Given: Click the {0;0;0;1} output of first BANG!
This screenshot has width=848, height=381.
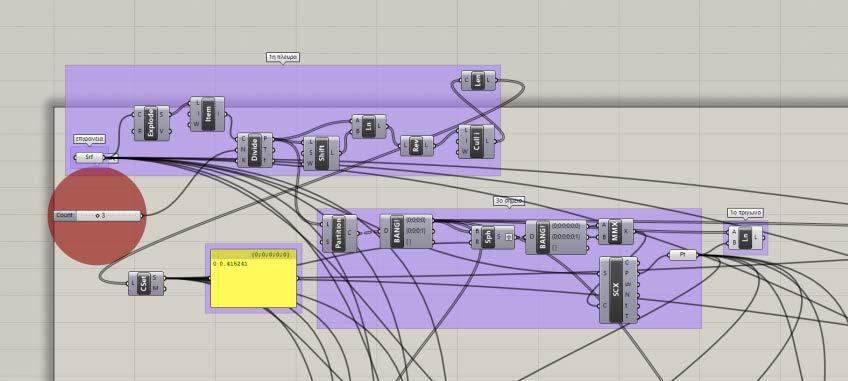Looking at the screenshot, I should (x=415, y=231).
